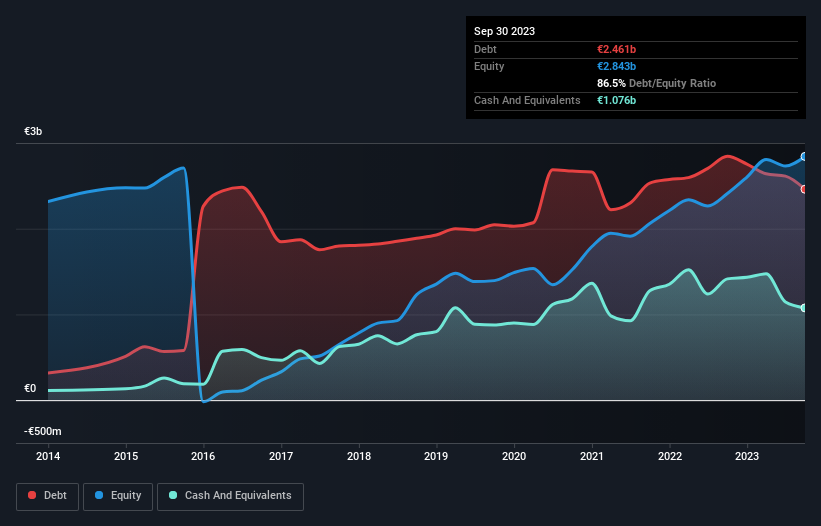Image resolution: width=821 pixels, height=526 pixels.
Task: Click the €1.076b cash value
Action: point(616,100)
